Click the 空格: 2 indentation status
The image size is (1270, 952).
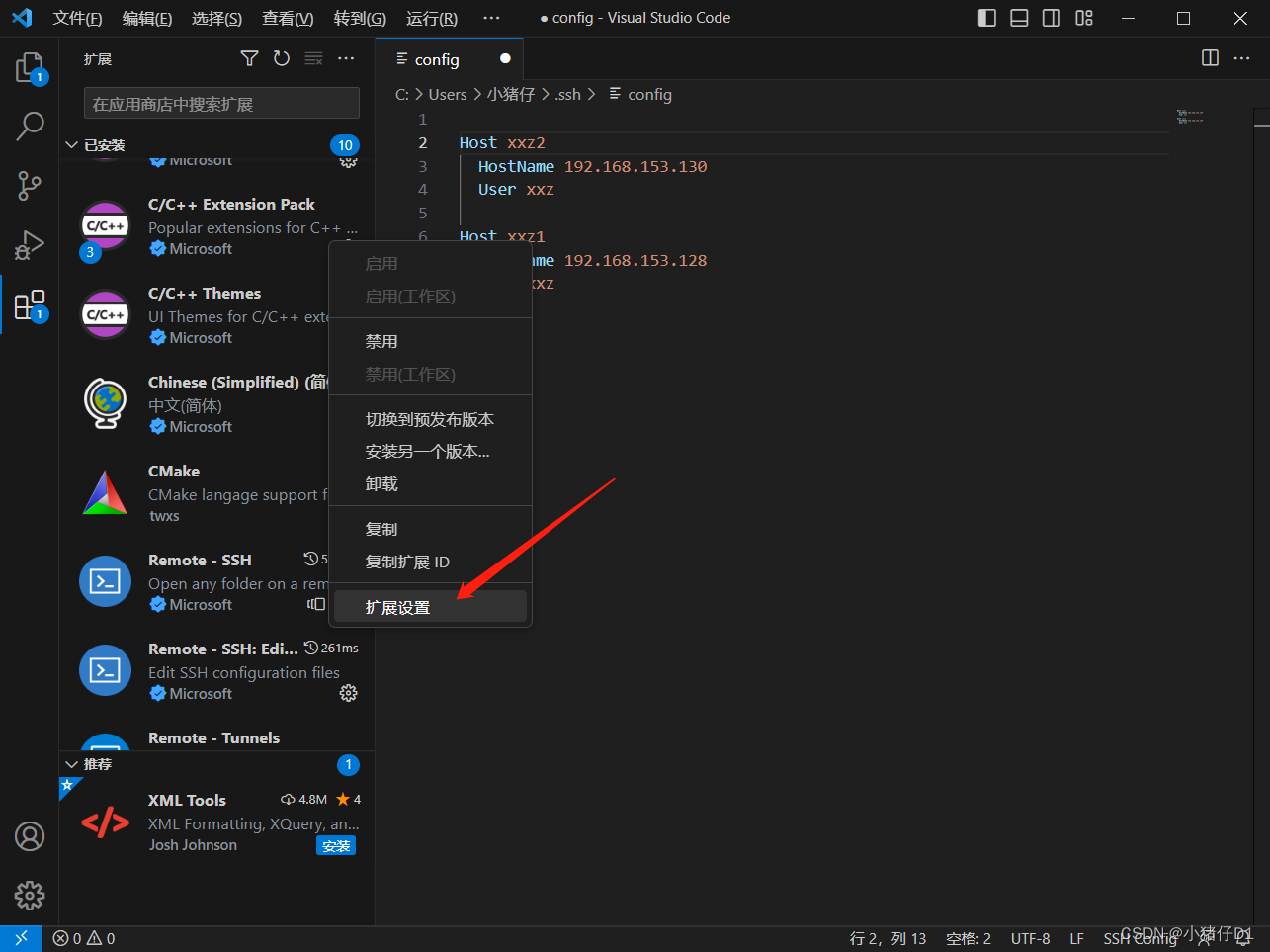969,939
